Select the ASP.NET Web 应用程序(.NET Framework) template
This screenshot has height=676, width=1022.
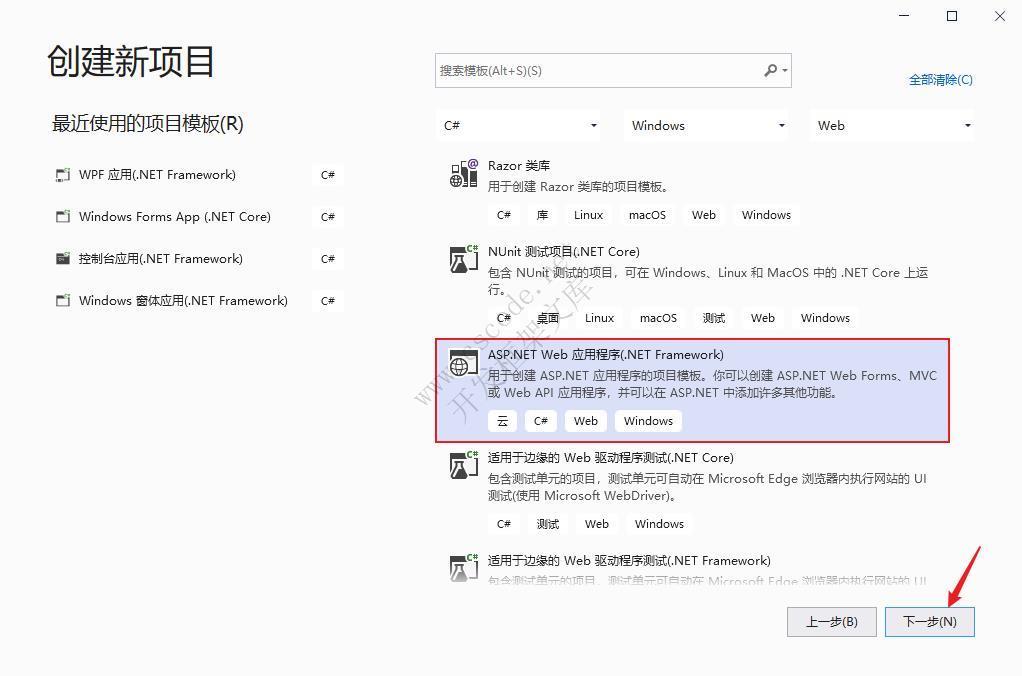point(690,390)
